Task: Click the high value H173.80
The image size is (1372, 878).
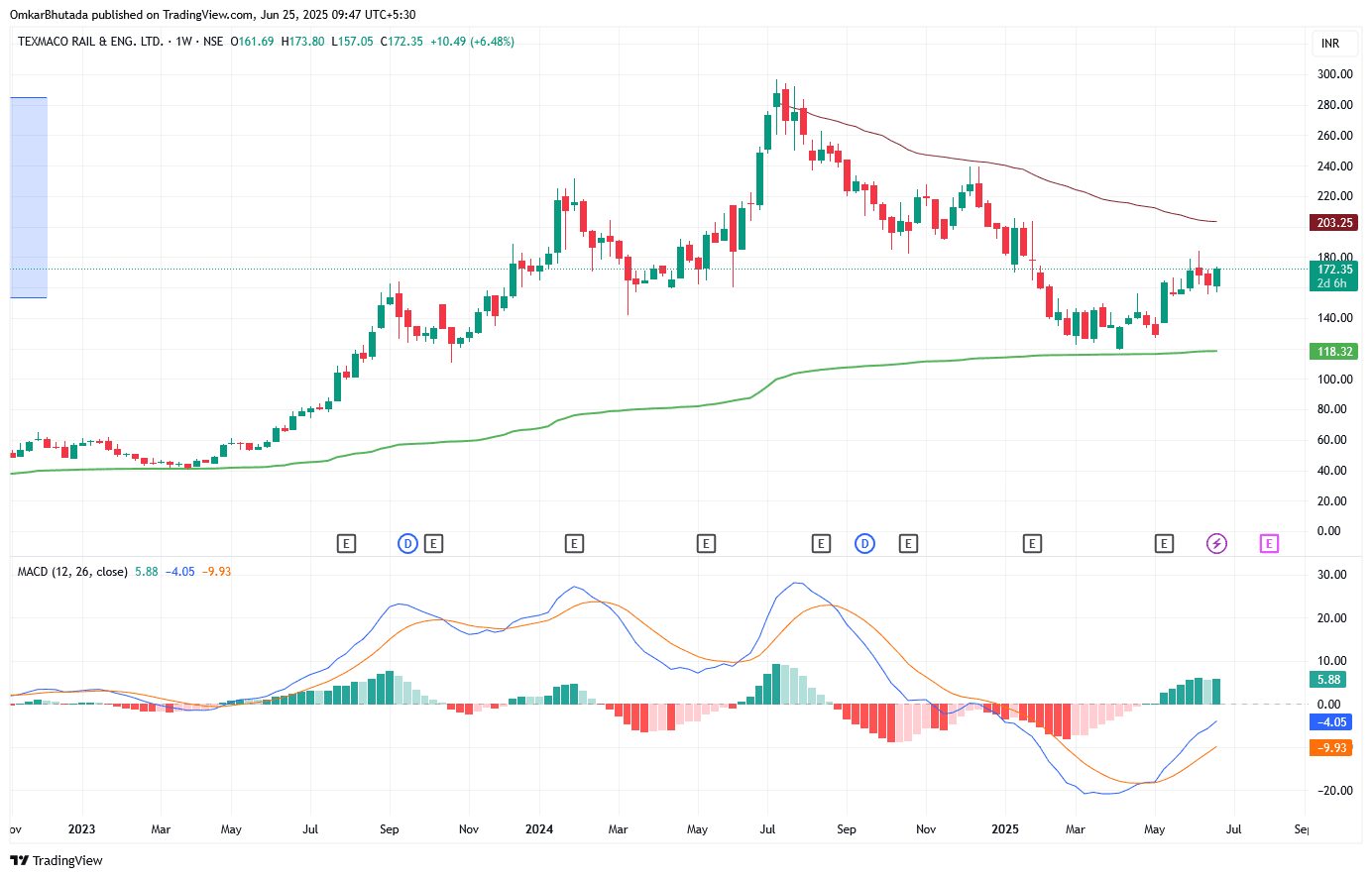Action: 303,42
